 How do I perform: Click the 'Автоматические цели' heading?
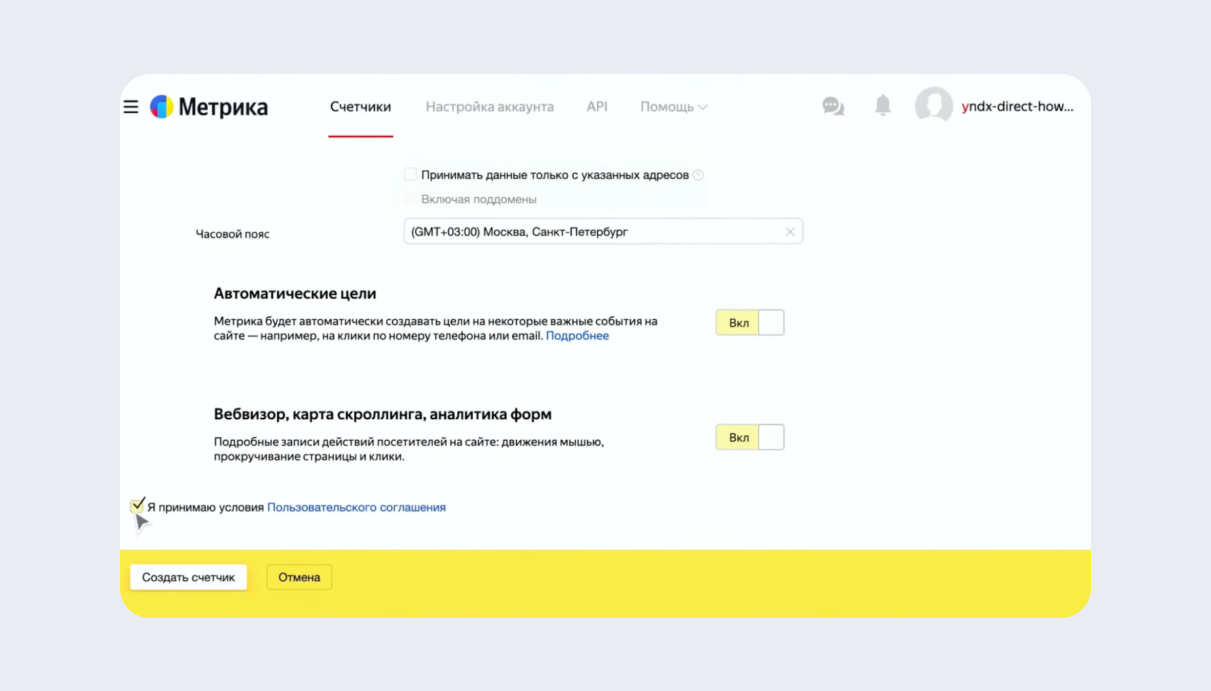(x=295, y=294)
